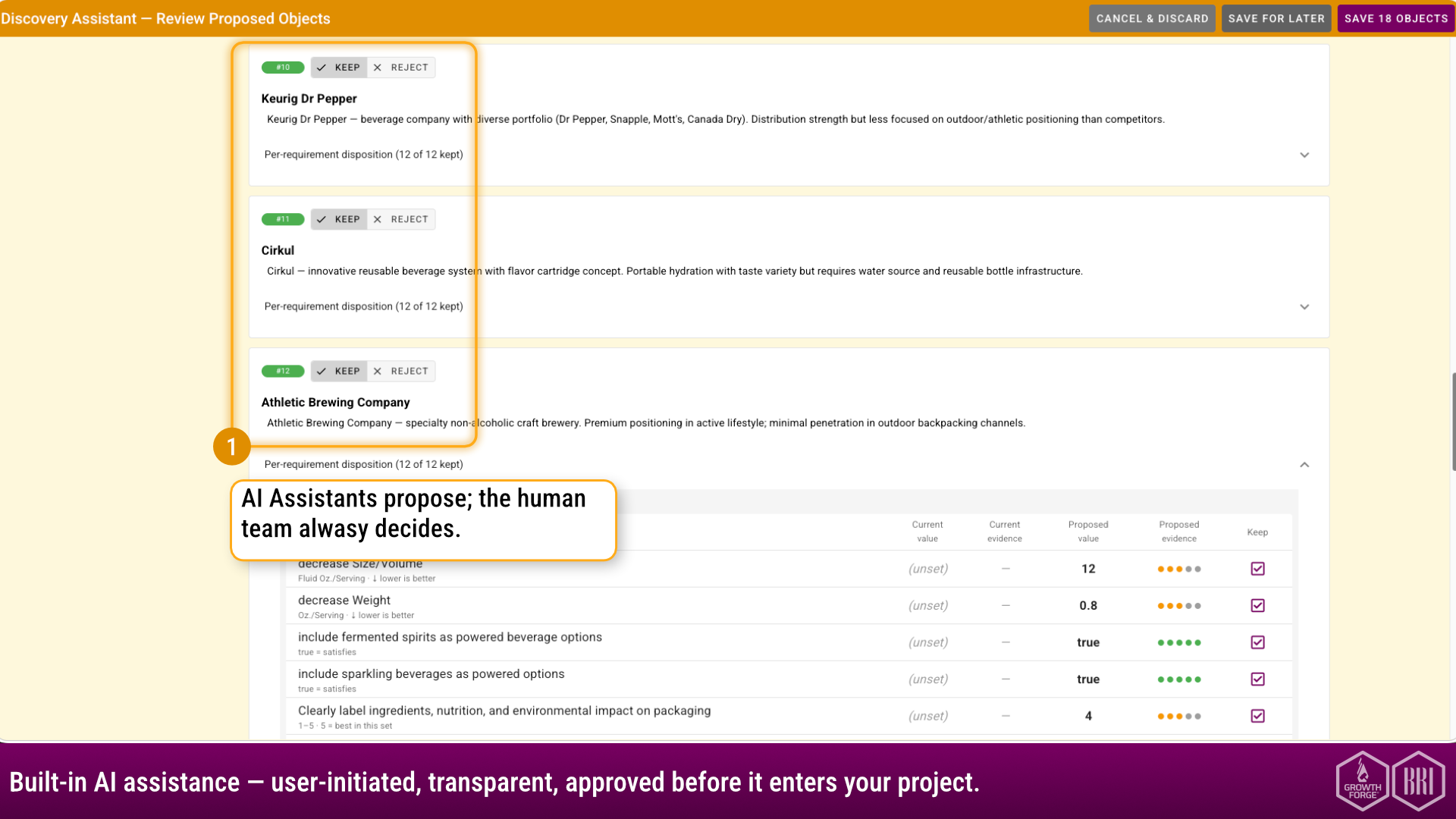The image size is (1456, 819).
Task: Click the #11 green badge
Action: click(x=283, y=219)
